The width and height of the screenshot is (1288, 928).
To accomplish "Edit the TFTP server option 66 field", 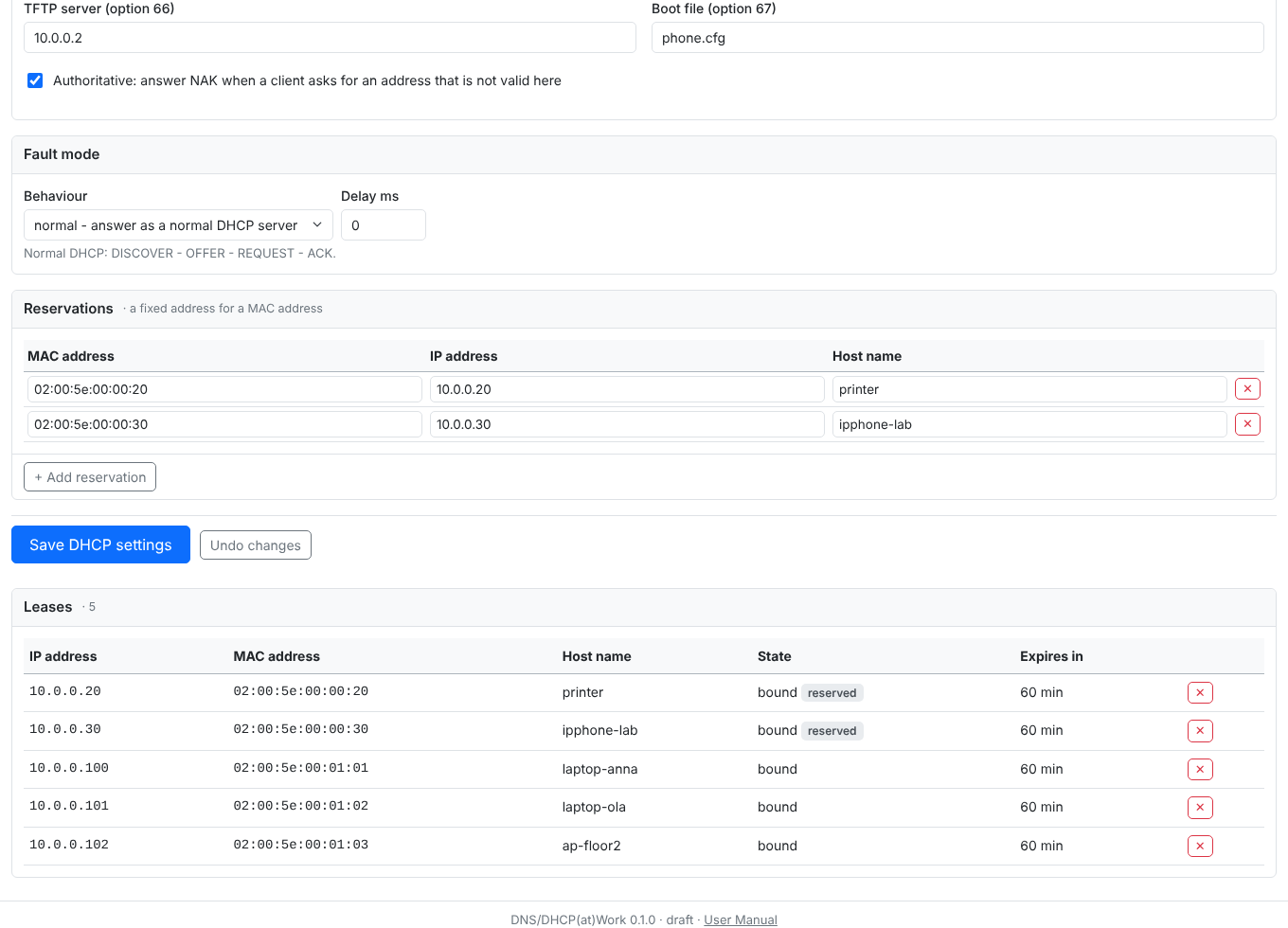I will coord(330,38).
